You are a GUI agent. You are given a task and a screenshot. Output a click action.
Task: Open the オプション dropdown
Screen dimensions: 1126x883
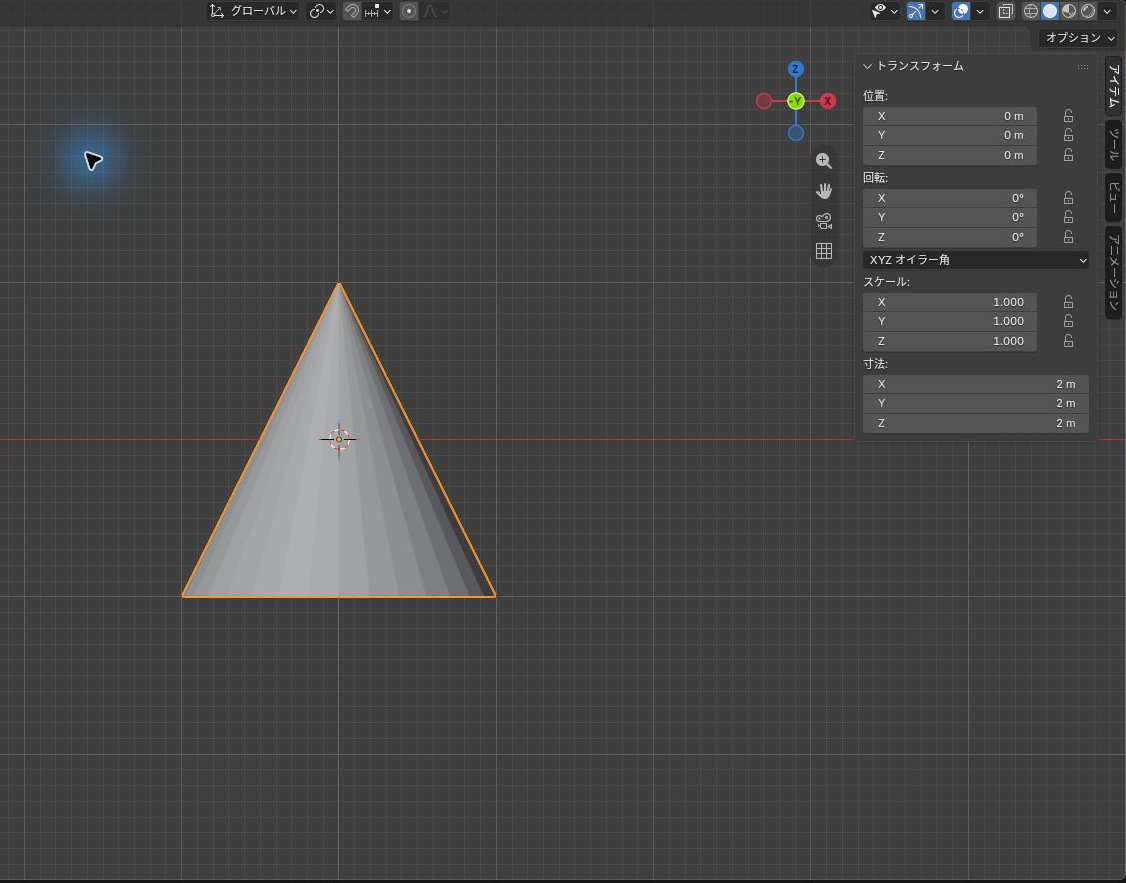1079,37
